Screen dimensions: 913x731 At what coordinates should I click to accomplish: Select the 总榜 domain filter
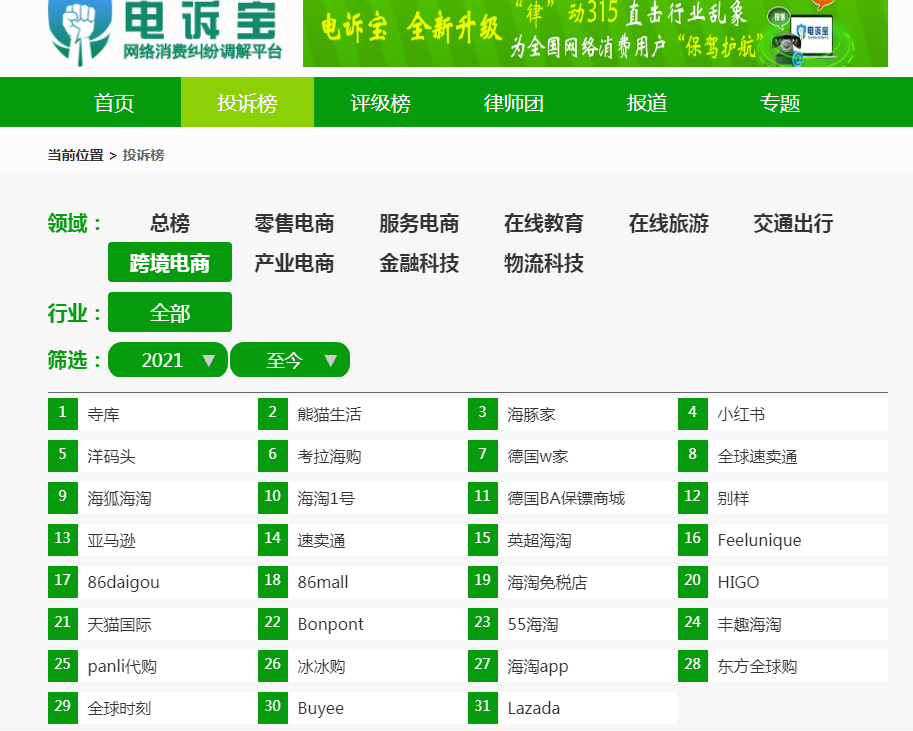point(170,224)
